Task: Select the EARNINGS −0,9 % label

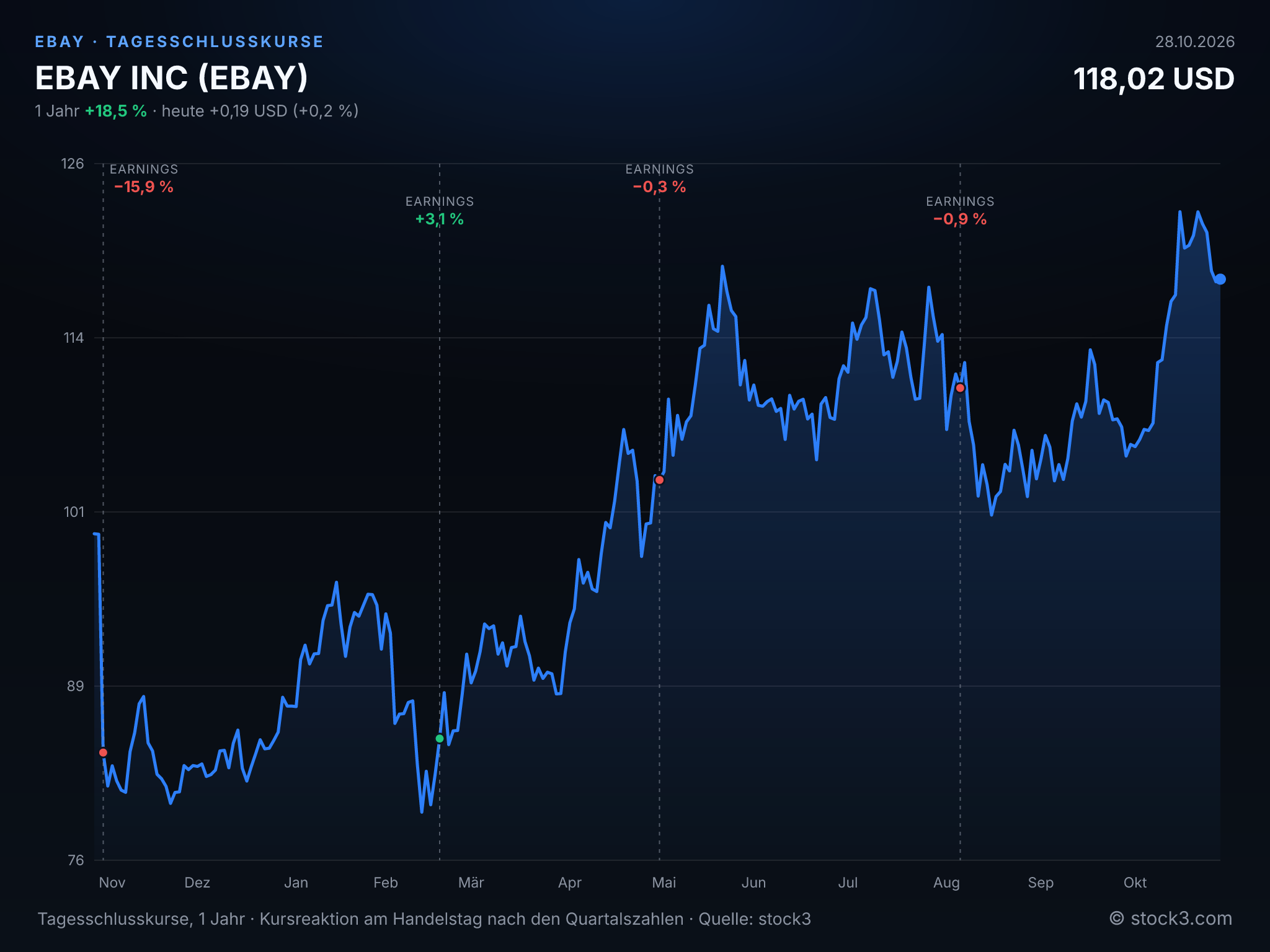Action: coord(960,211)
